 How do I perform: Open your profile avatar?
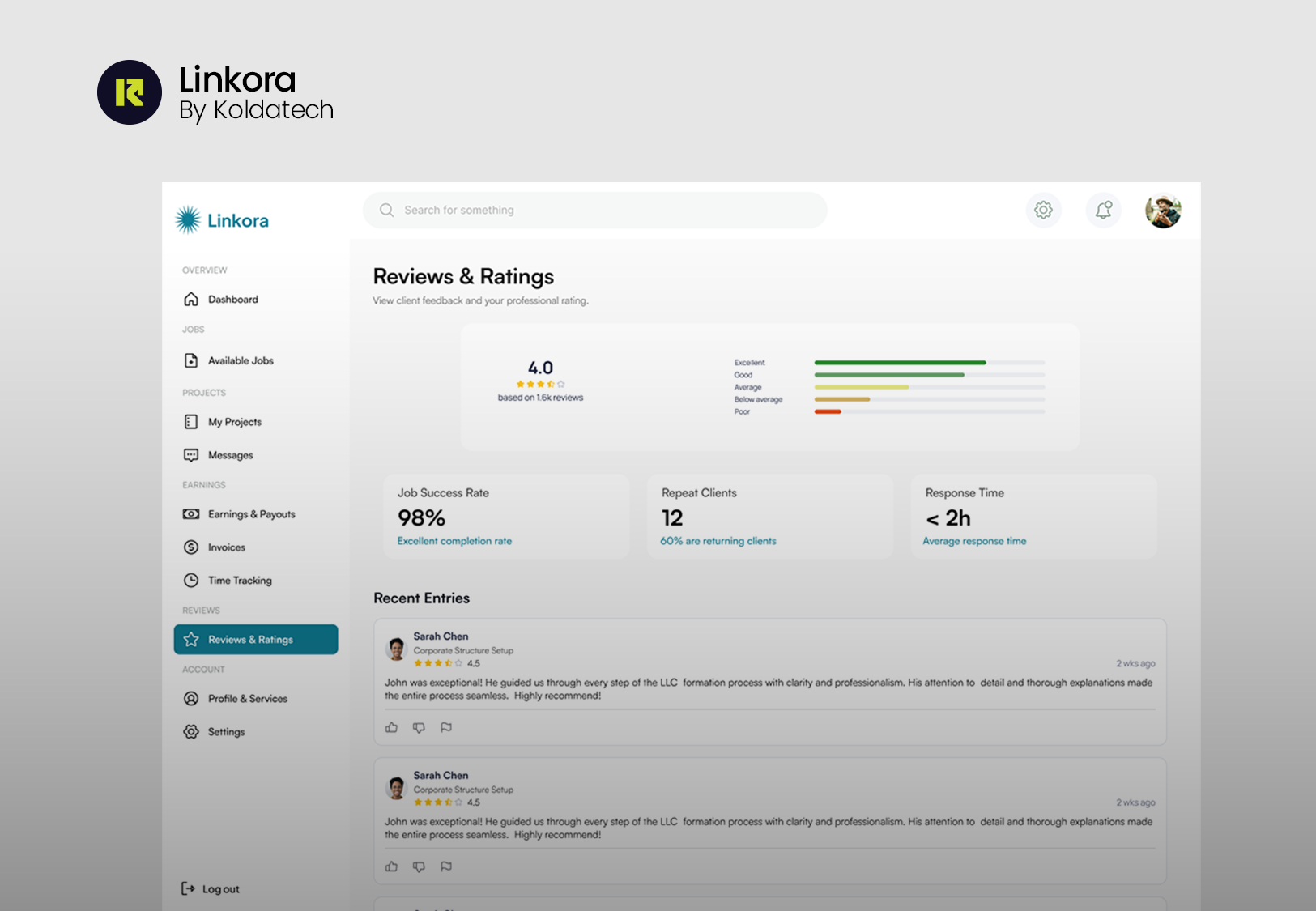[1162, 210]
